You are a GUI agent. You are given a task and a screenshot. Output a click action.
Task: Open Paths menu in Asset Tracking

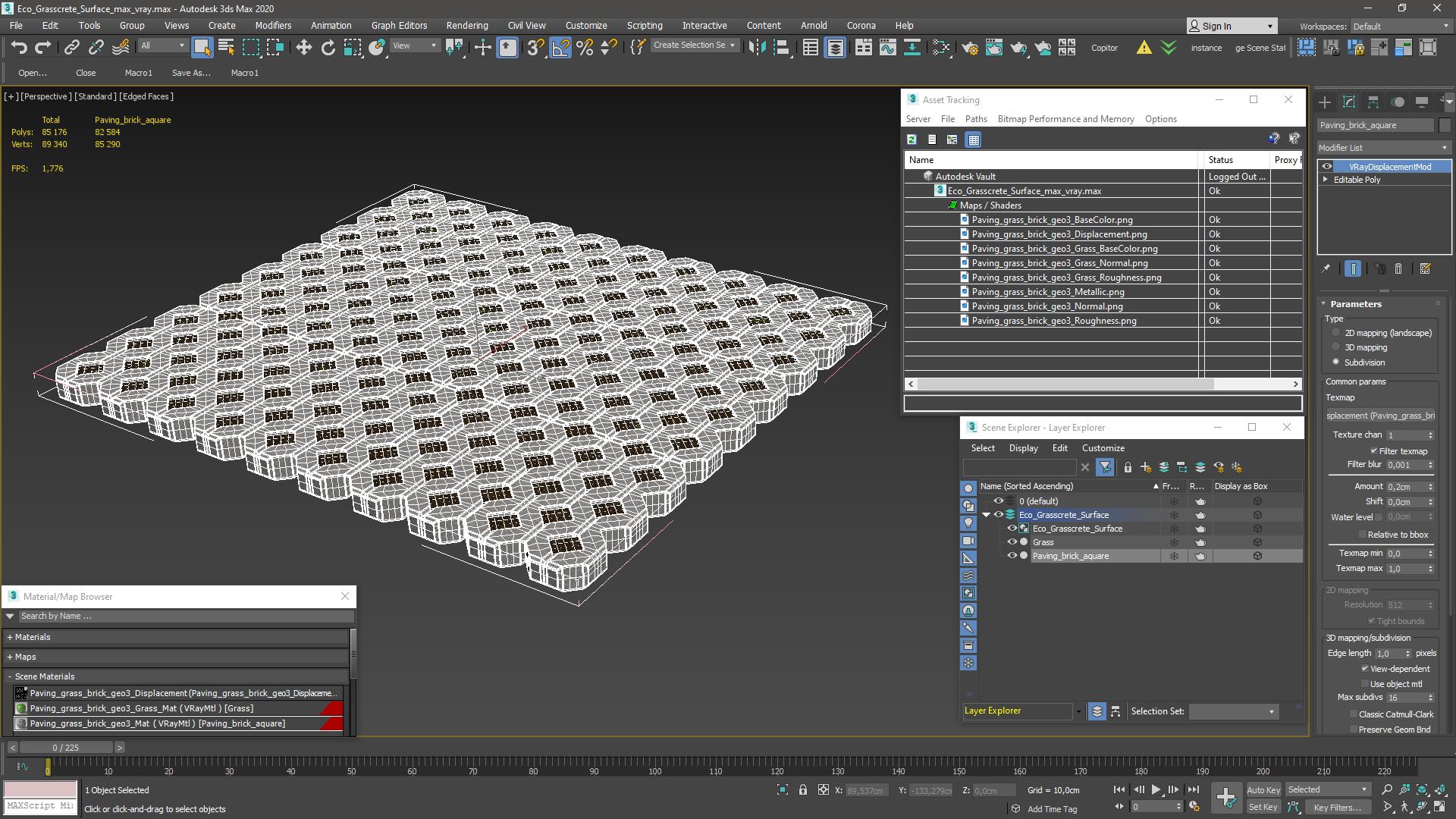point(976,119)
